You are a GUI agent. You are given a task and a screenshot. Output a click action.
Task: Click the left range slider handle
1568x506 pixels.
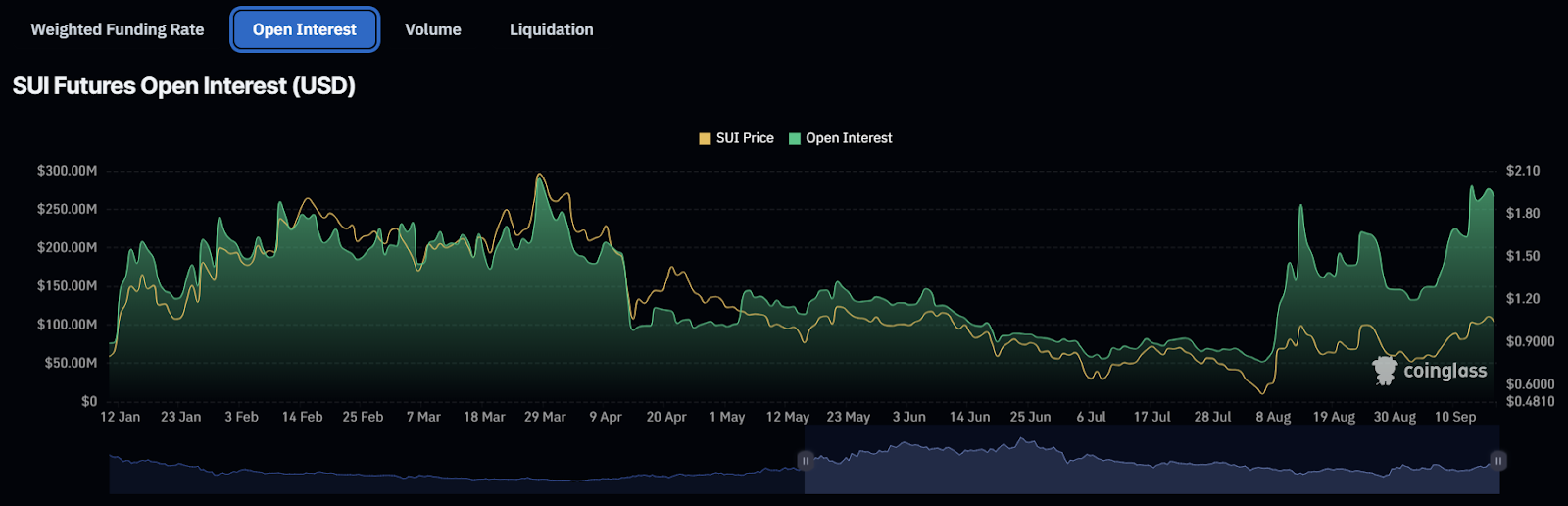click(x=805, y=460)
